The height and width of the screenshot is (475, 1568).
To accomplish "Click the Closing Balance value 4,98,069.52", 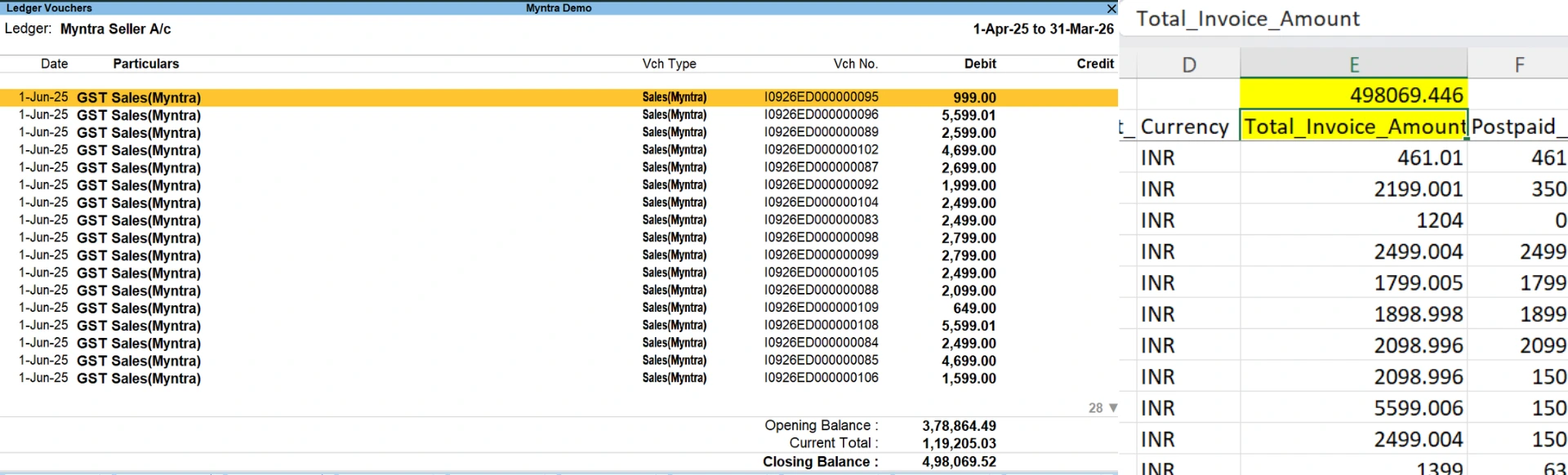I will pyautogui.click(x=959, y=462).
